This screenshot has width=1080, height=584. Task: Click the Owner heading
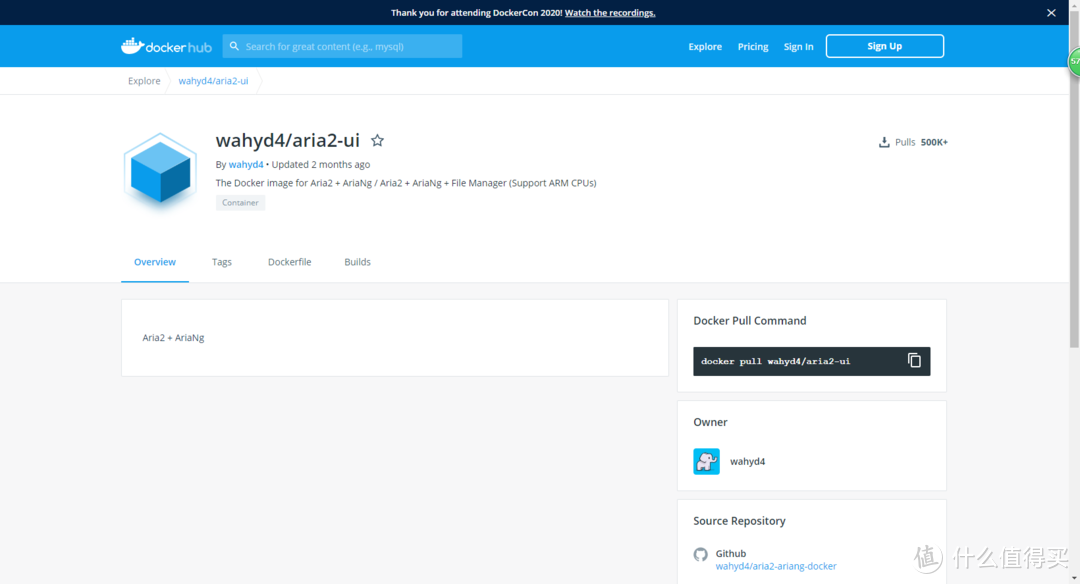coord(710,422)
